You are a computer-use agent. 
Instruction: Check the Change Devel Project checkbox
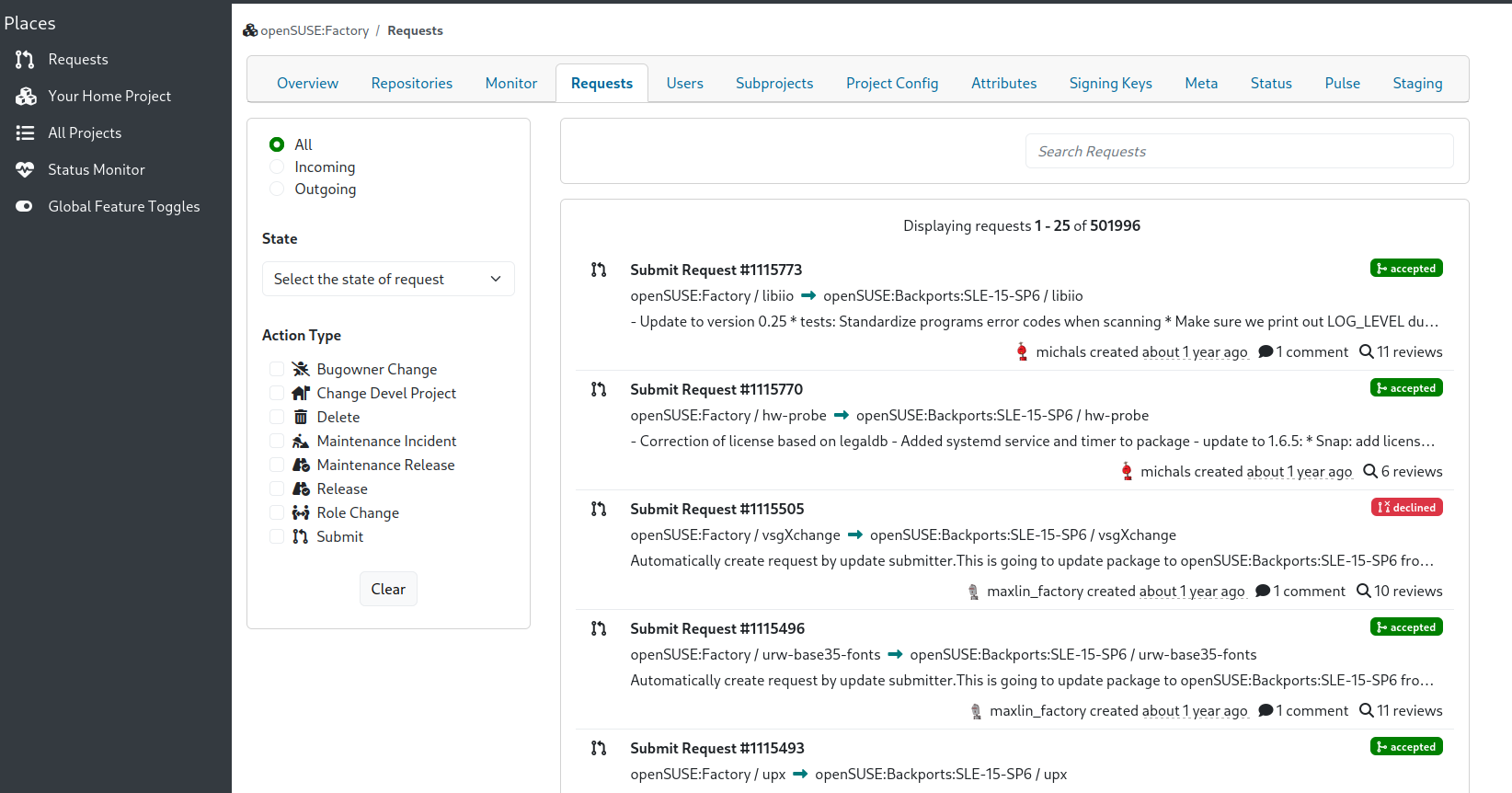pos(277,393)
